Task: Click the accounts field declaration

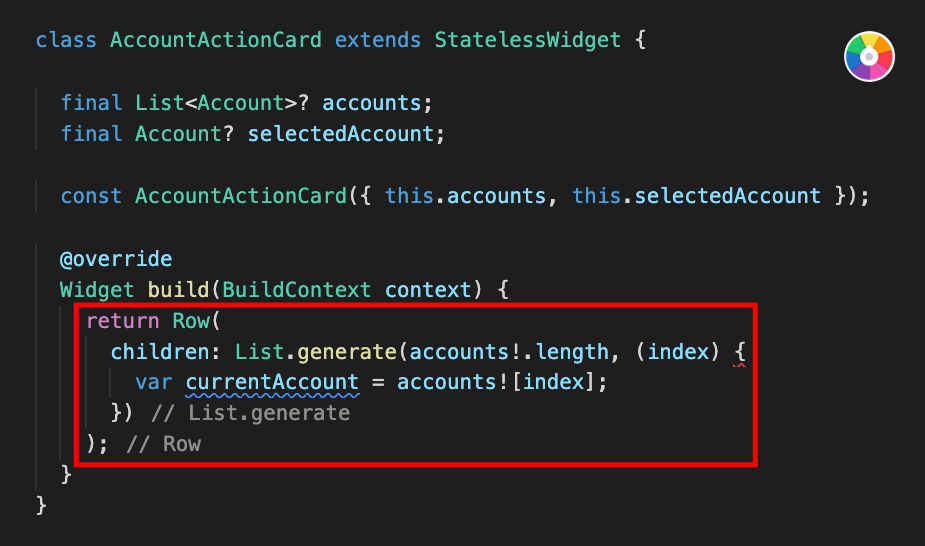Action: pyautogui.click(x=372, y=103)
